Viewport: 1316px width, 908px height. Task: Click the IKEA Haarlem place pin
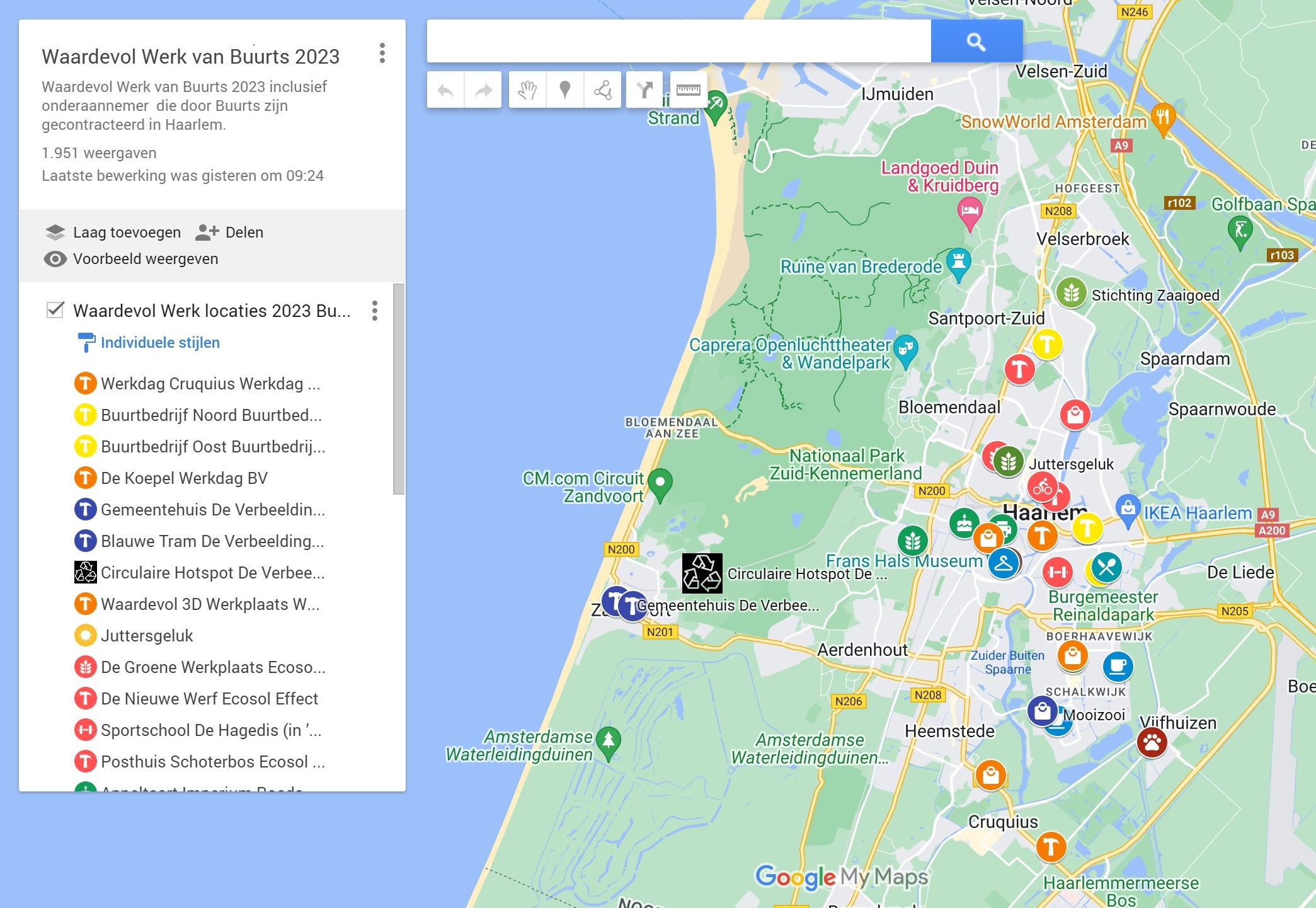1128,510
